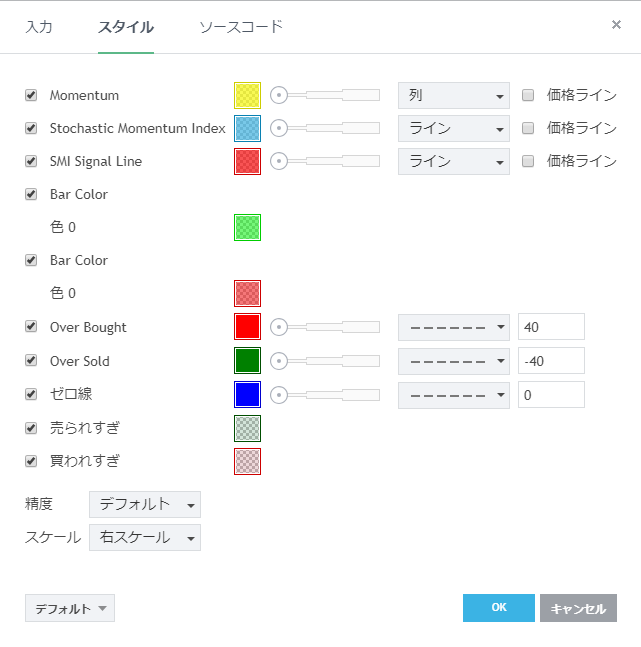Click the Over Sold line width slider
Image resolution: width=641 pixels, height=647 pixels.
click(327, 361)
